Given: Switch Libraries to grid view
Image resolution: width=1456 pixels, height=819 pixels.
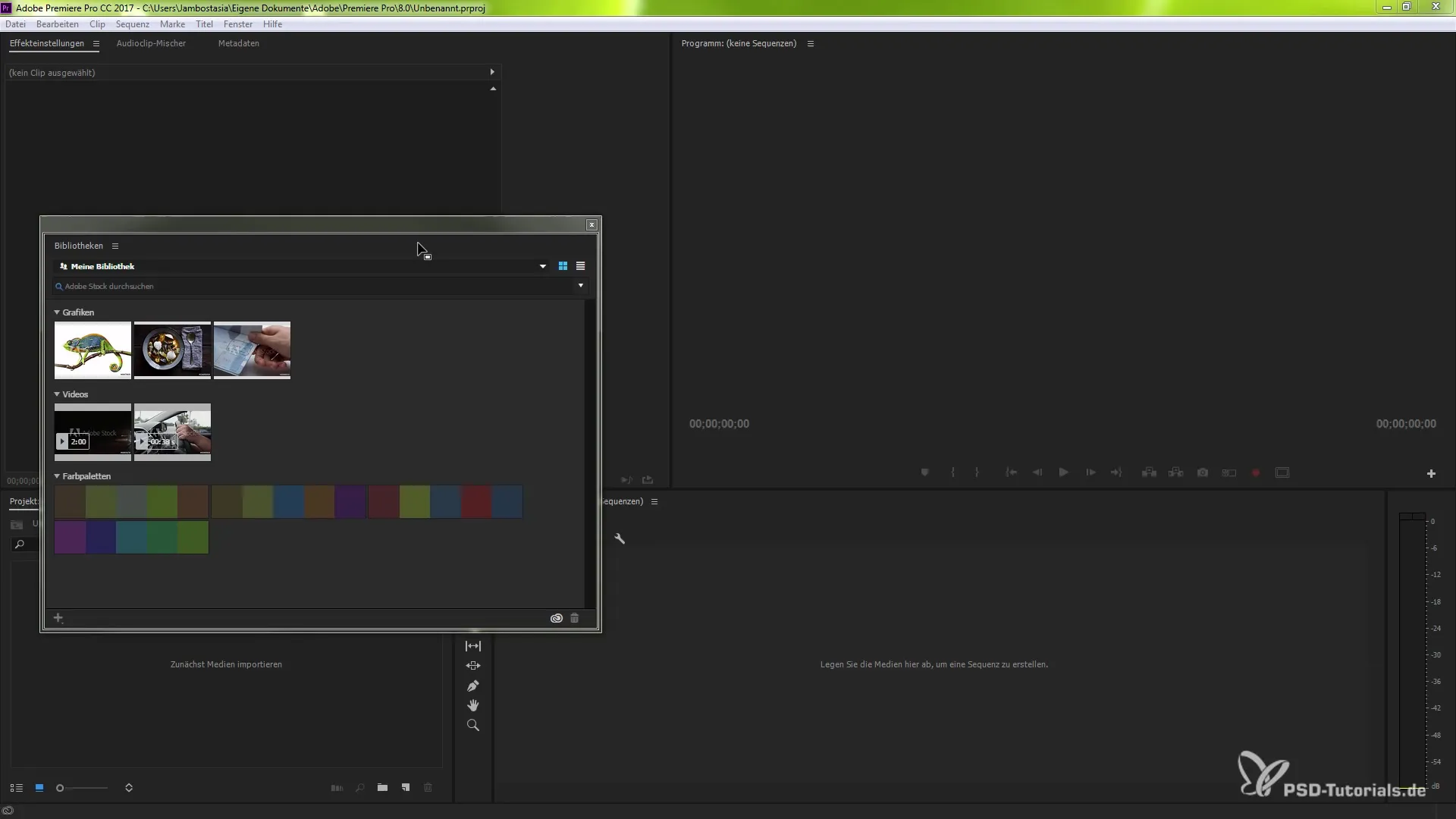Looking at the screenshot, I should (x=563, y=266).
